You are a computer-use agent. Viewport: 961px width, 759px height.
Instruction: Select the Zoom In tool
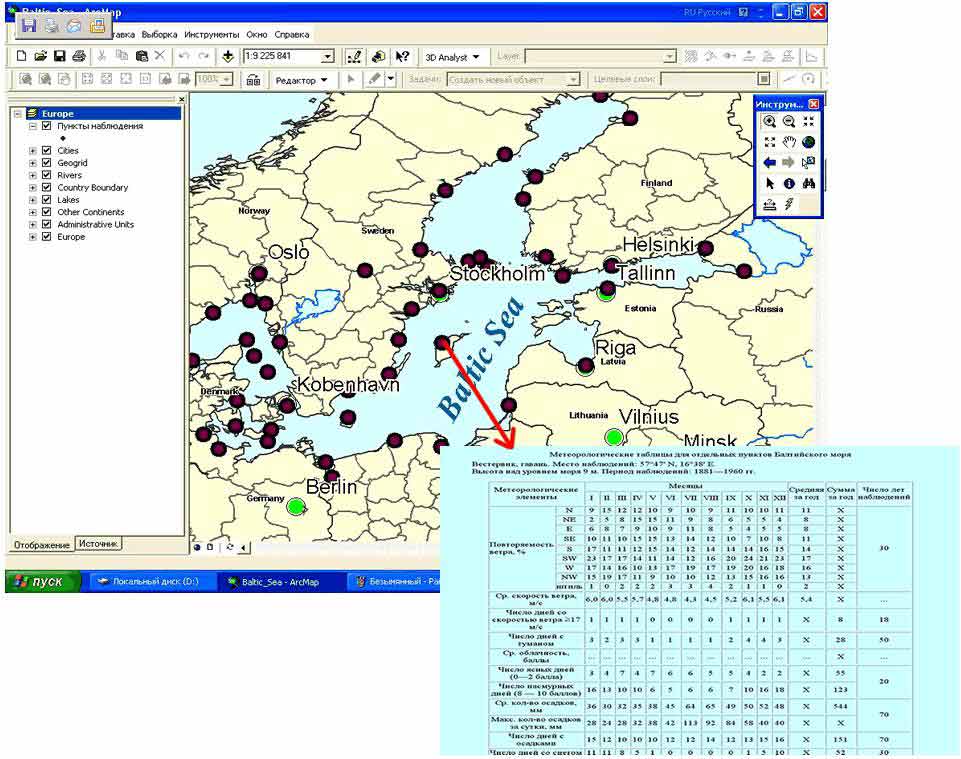tap(769, 121)
